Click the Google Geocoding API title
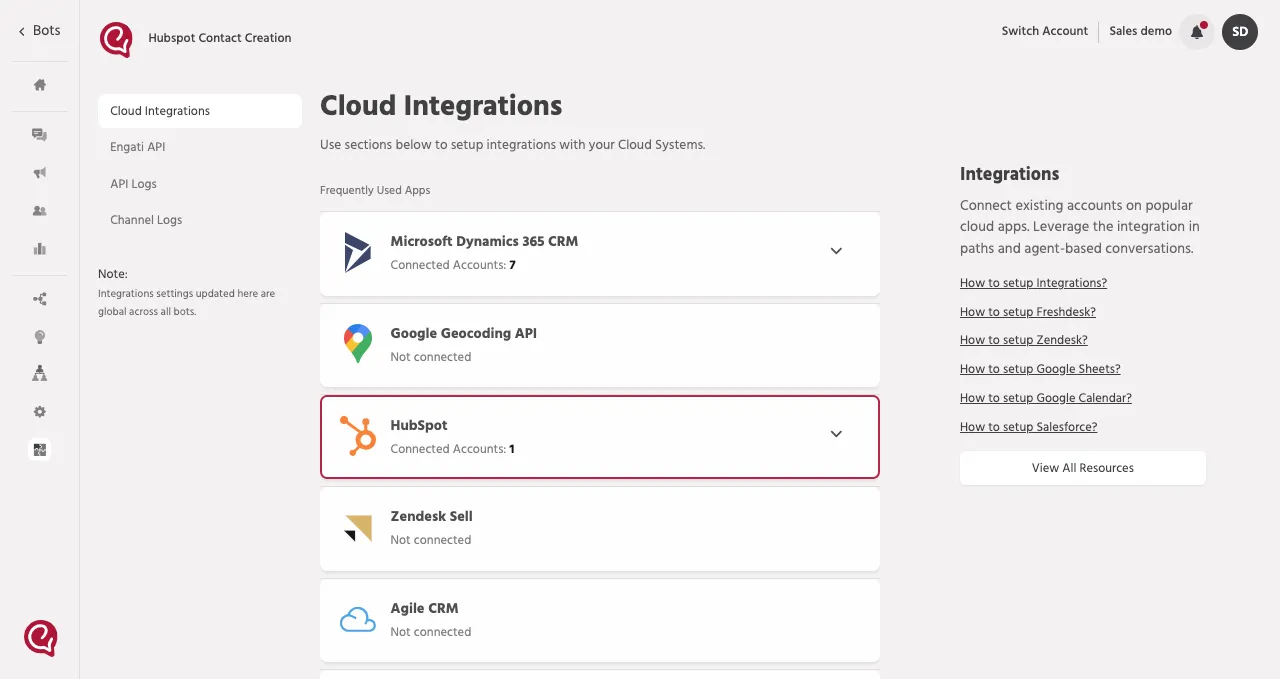 point(463,333)
